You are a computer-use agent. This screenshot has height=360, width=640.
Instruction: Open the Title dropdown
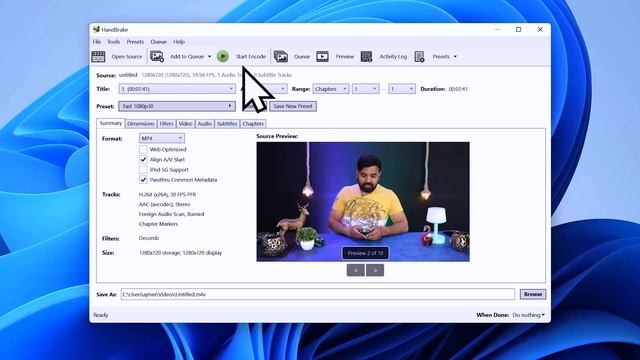[177, 89]
